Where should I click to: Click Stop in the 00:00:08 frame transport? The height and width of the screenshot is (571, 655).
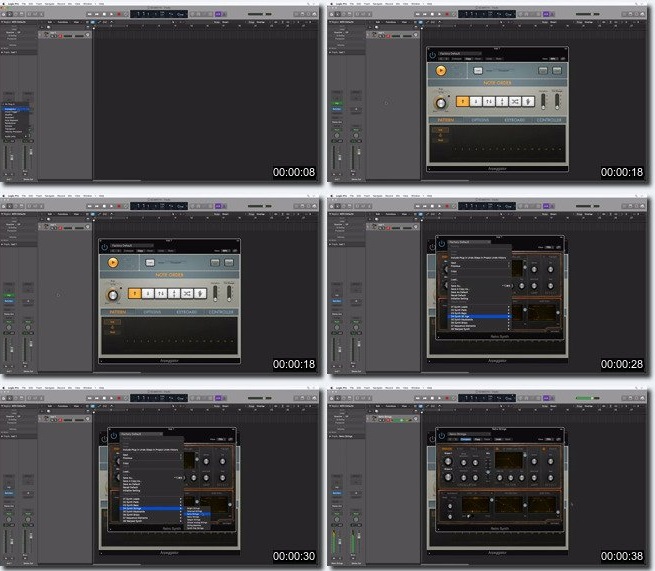pos(104,14)
